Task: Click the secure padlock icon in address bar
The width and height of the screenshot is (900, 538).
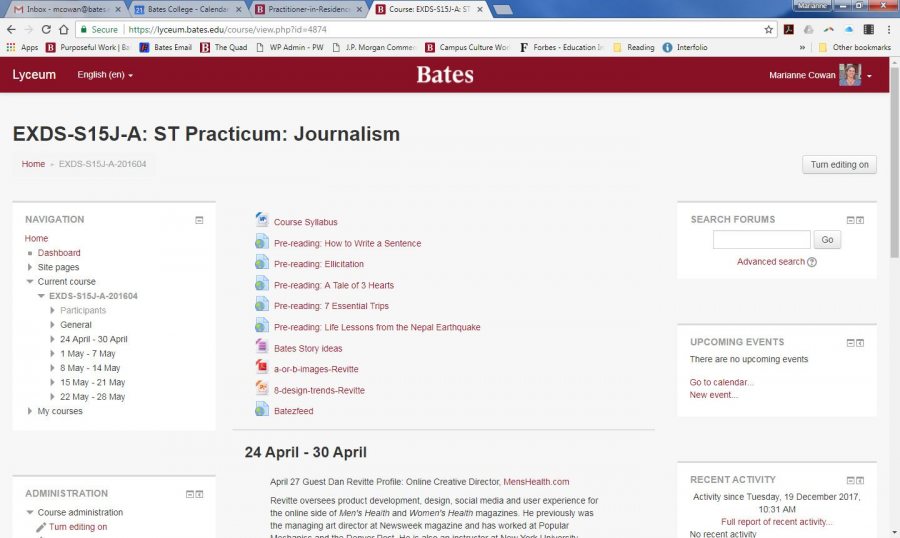Action: [84, 29]
